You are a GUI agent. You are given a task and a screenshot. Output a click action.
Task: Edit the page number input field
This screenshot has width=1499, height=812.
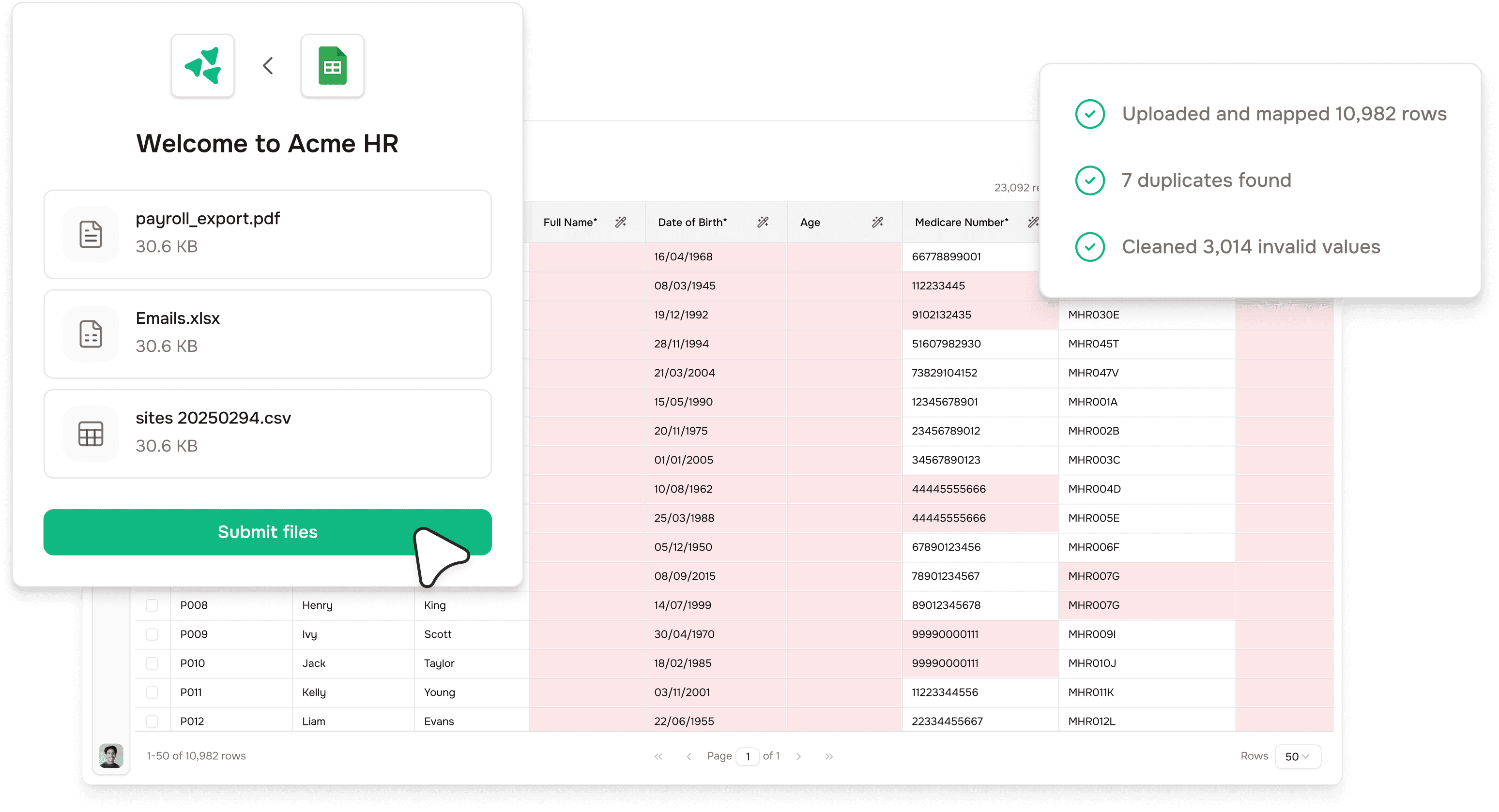tap(747, 756)
